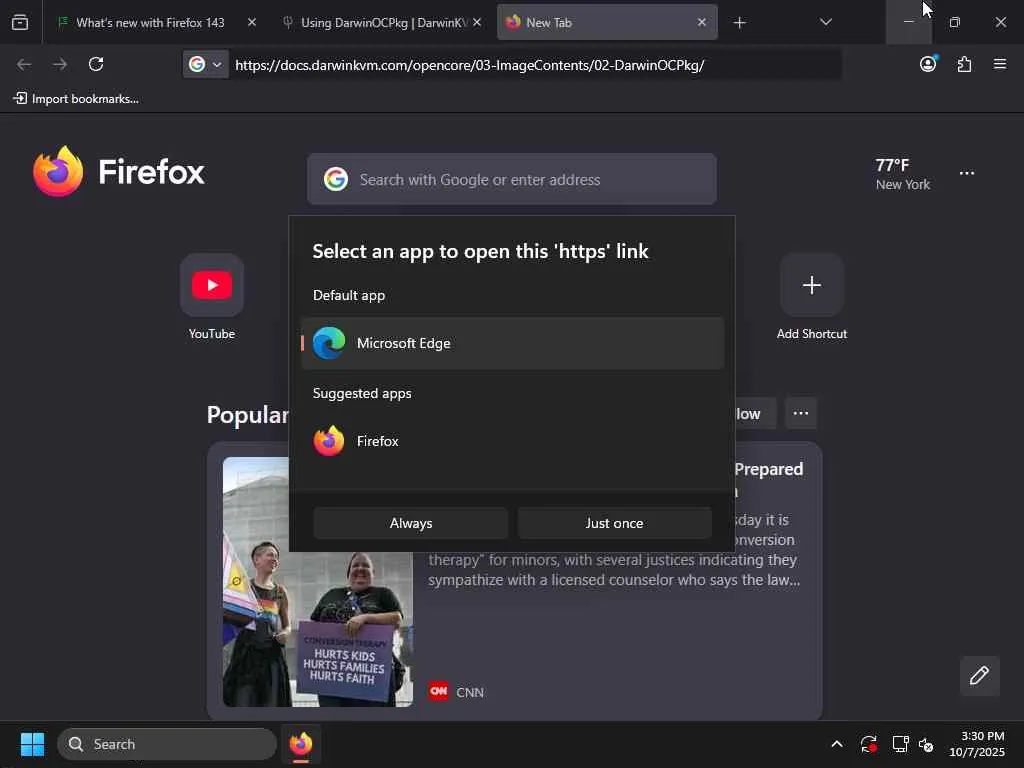The width and height of the screenshot is (1024, 768).
Task: Open the Firefox account icon
Action: click(x=928, y=64)
